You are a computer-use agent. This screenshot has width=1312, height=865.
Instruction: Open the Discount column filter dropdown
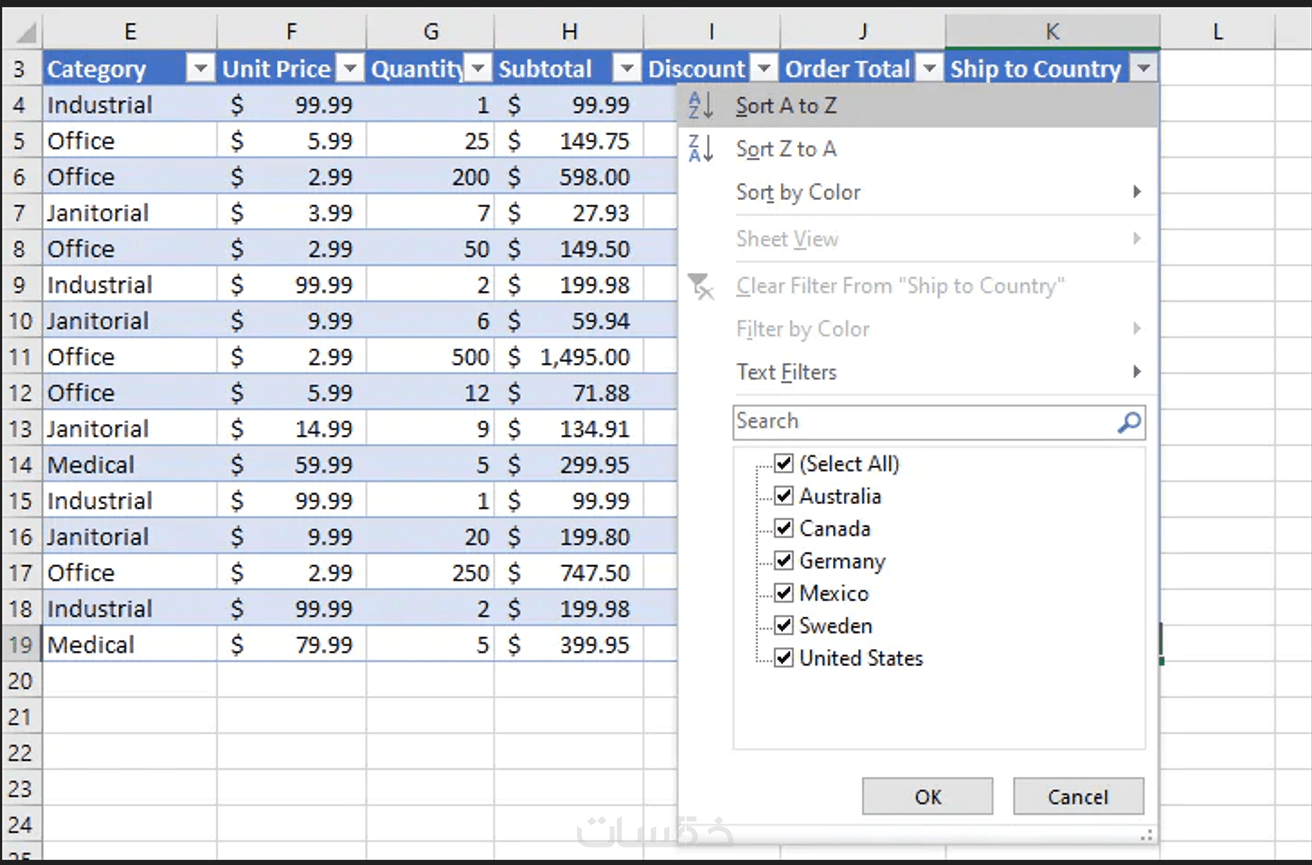(764, 69)
